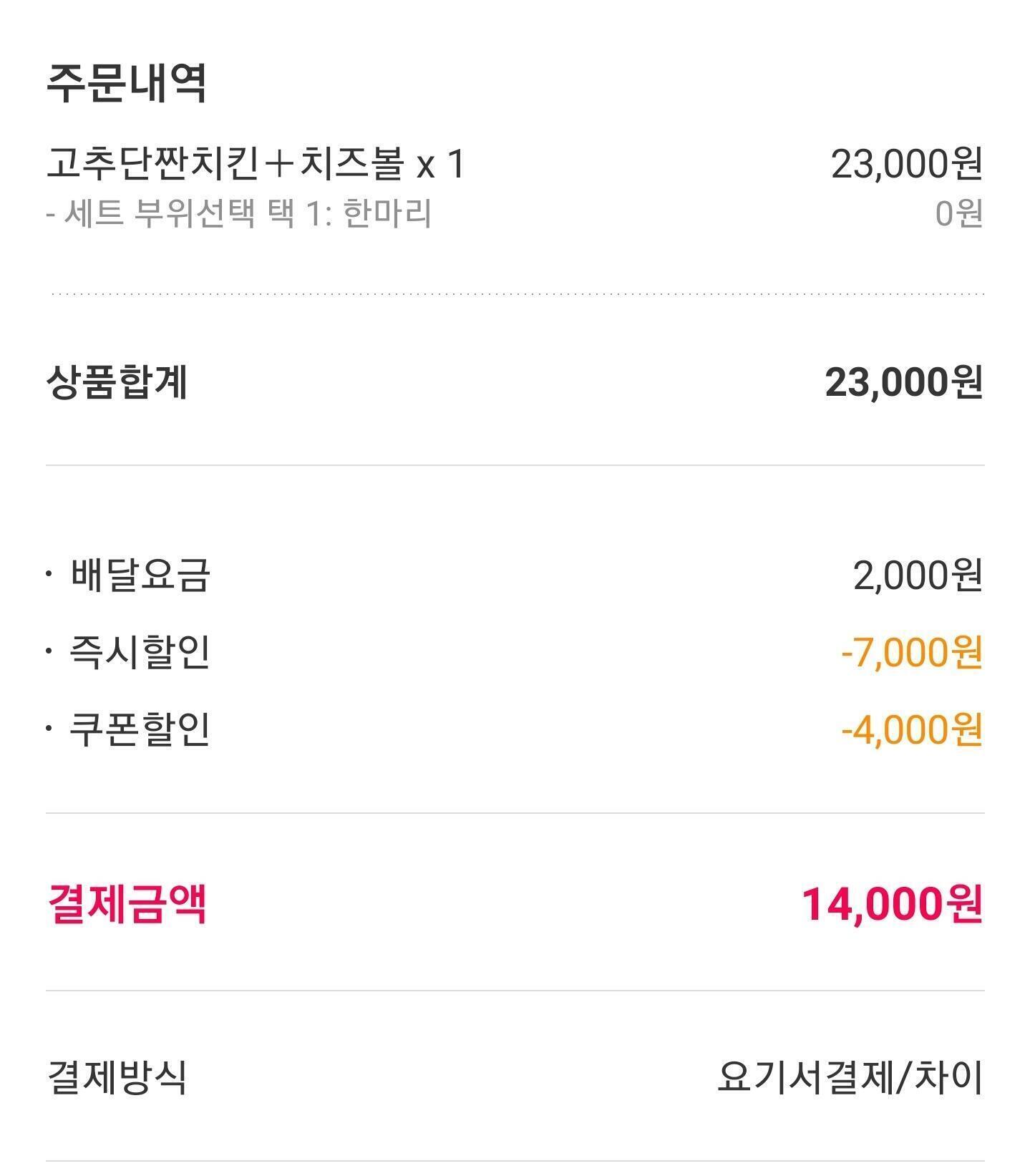Select the 즉시할인 row label
This screenshot has height=1176, width=1030.
pyautogui.click(x=140, y=652)
